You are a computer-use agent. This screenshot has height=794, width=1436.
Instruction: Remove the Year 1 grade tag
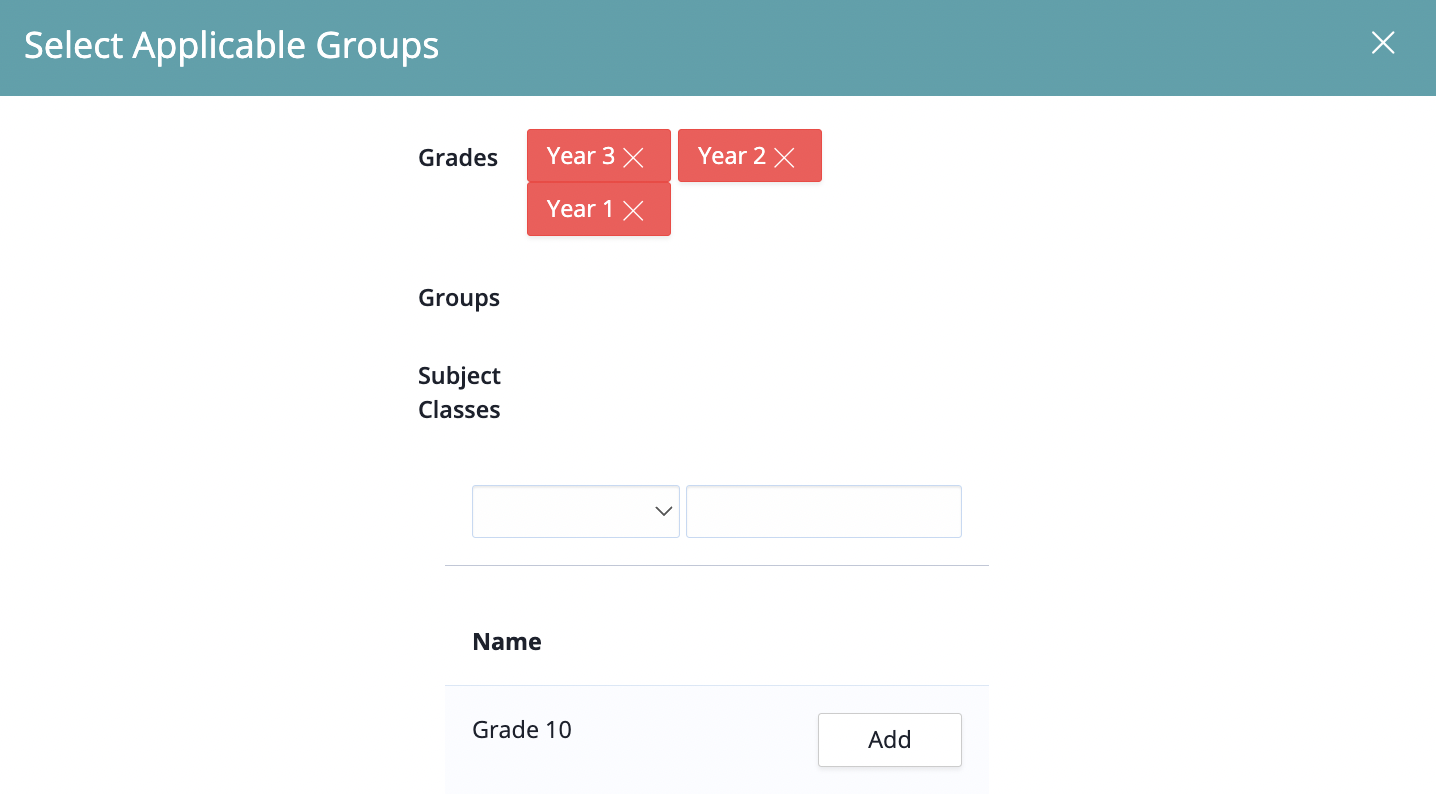(x=633, y=210)
